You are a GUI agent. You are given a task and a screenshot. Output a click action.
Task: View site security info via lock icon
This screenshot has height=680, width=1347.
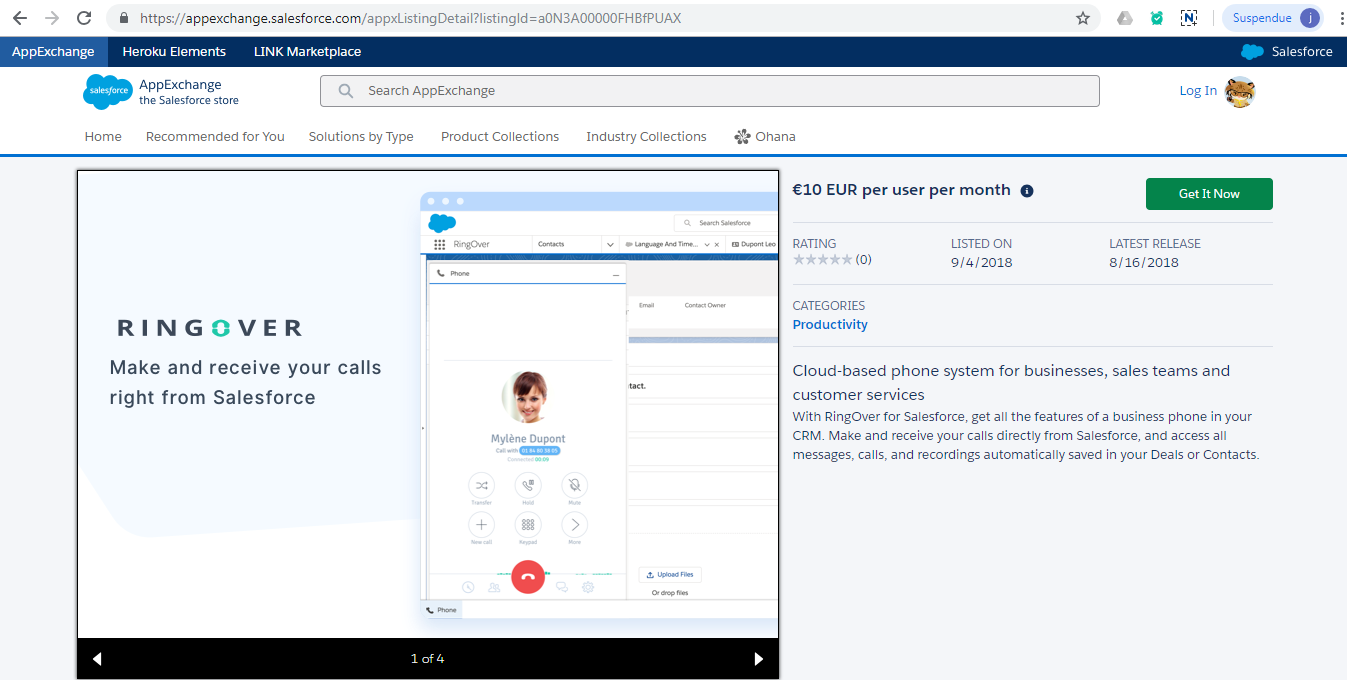[x=124, y=18]
